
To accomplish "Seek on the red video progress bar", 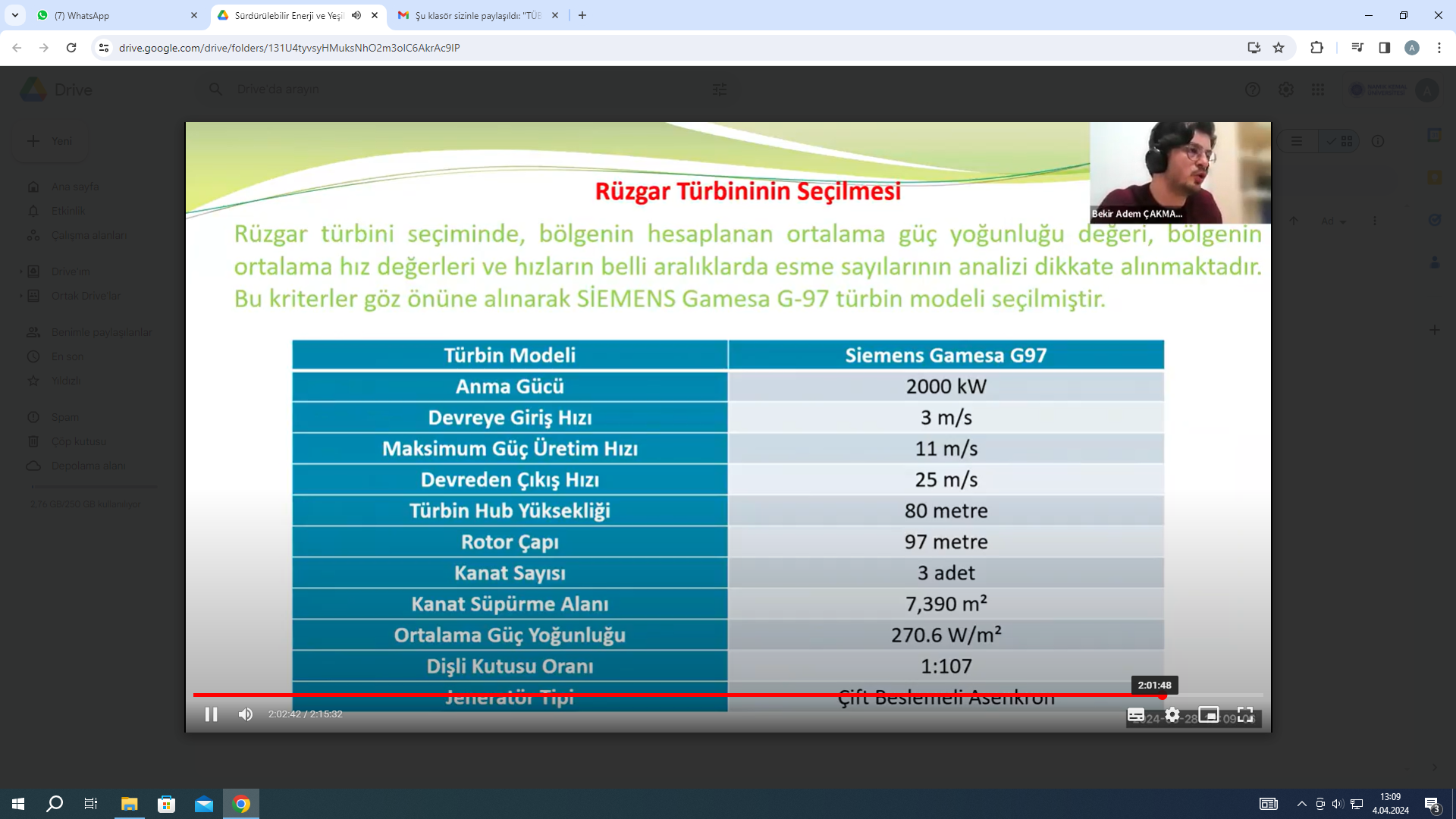I will (682, 695).
